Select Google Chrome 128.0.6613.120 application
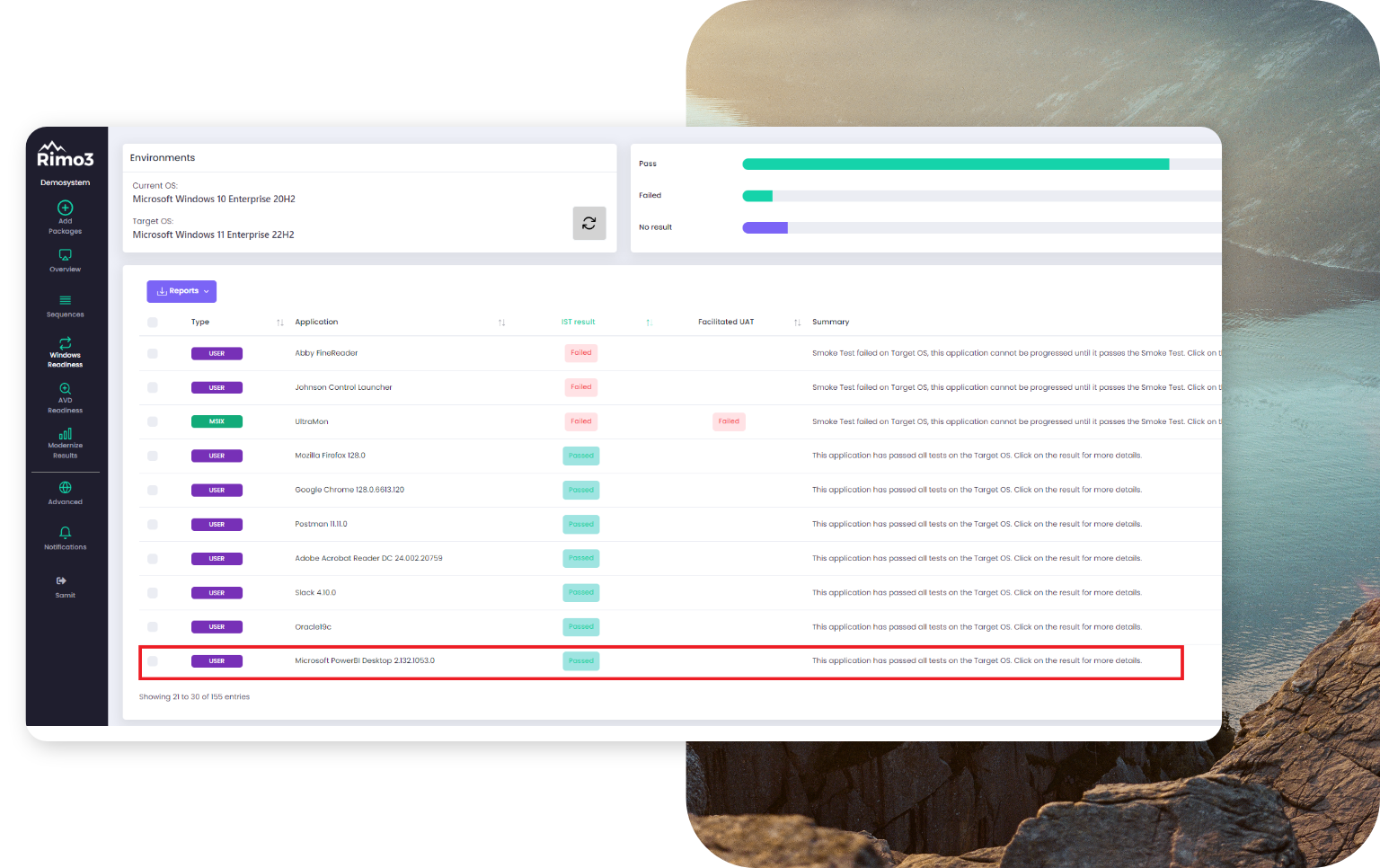This screenshot has width=1380, height=868. pos(349,490)
